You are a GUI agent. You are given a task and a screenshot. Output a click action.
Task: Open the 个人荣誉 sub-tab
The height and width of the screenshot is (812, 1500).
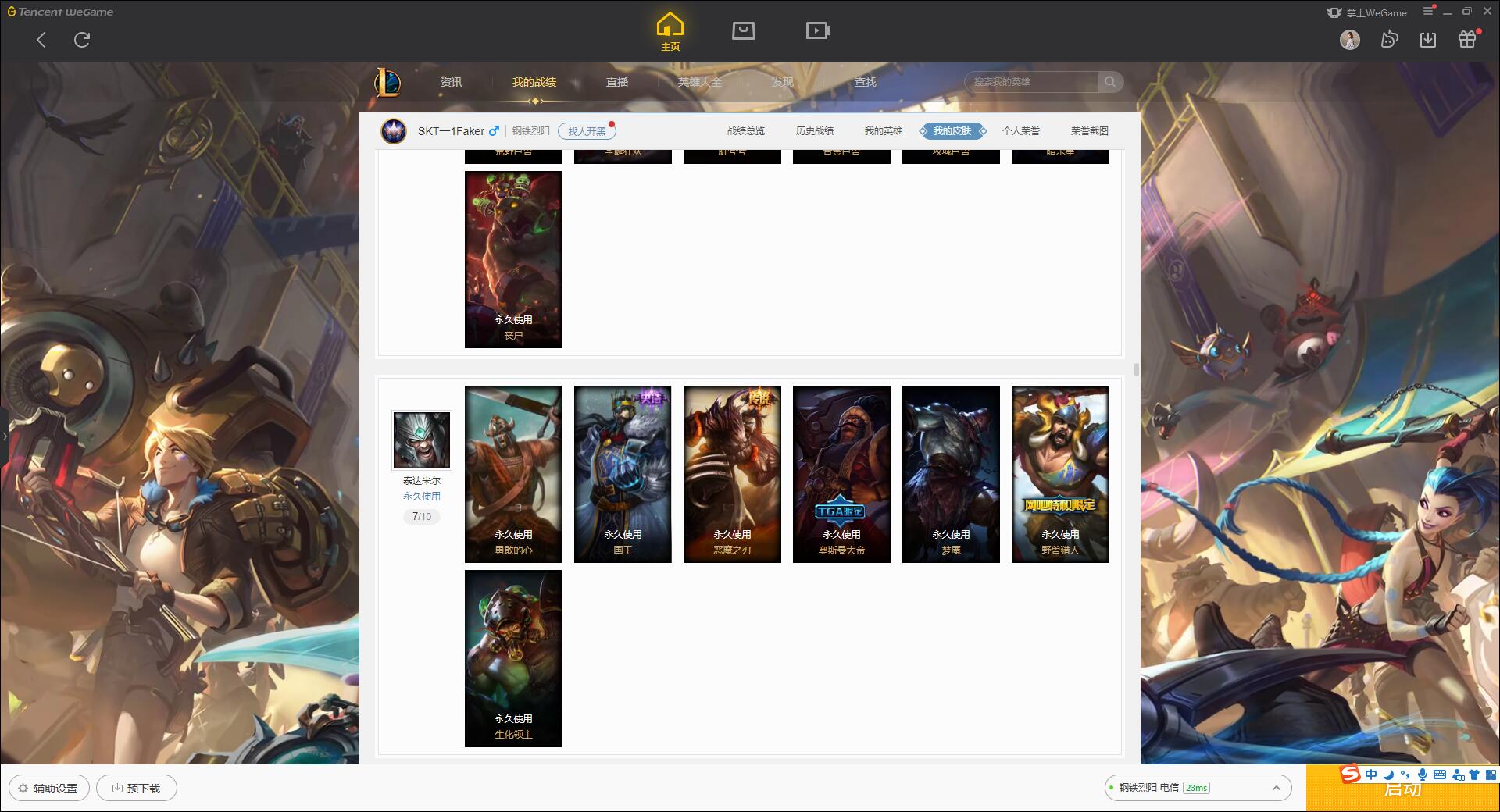click(1021, 131)
